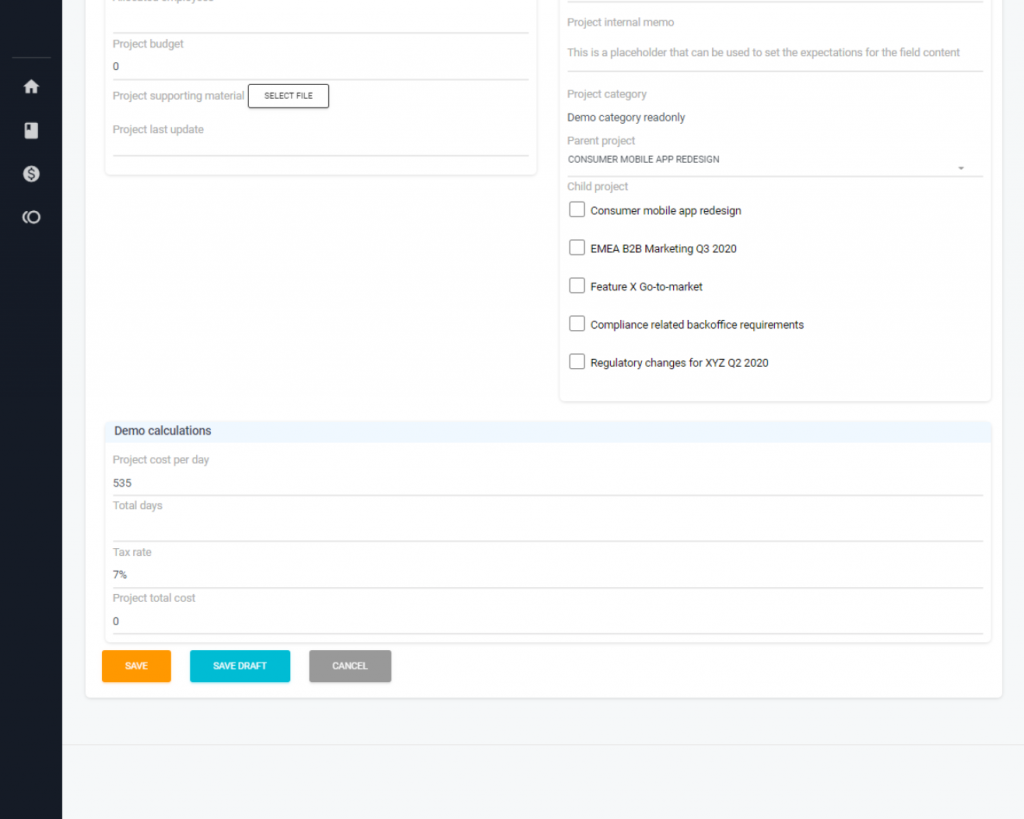Check Regulatory changes for XYZ Q2 2020
This screenshot has width=1024, height=819.
click(577, 361)
